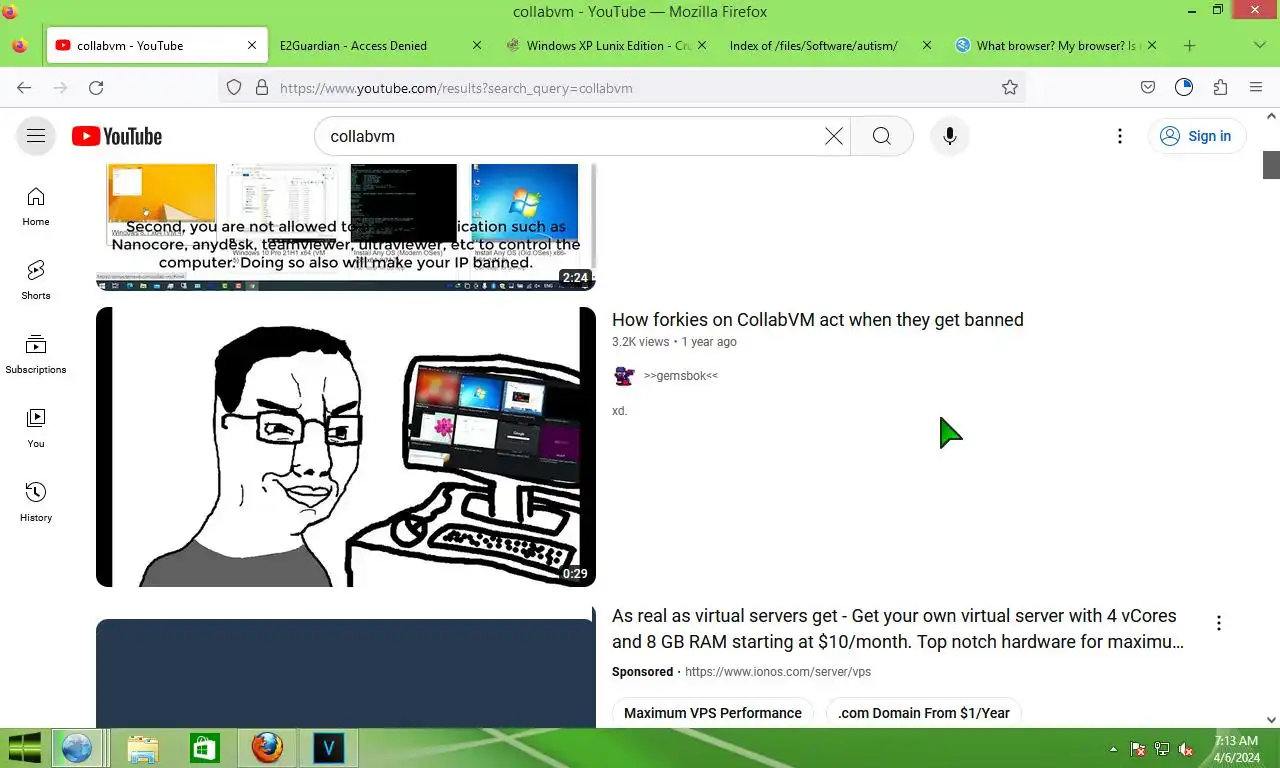Open the sponsored ad thumbnail
1280x768 pixels.
pyautogui.click(x=346, y=673)
